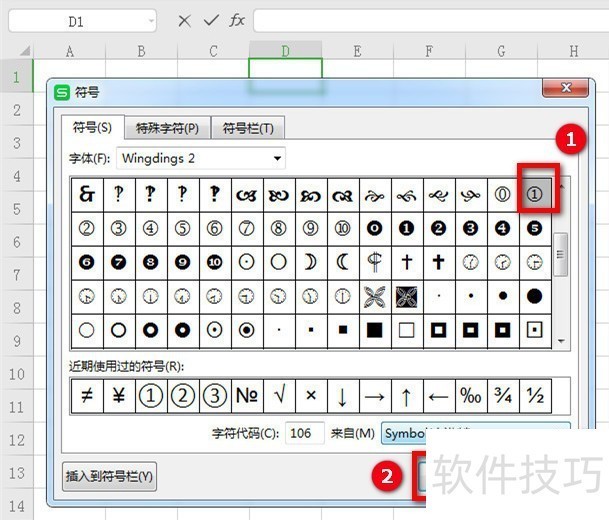
Task: Click the 字符代码 field showing 106
Action: tap(305, 433)
